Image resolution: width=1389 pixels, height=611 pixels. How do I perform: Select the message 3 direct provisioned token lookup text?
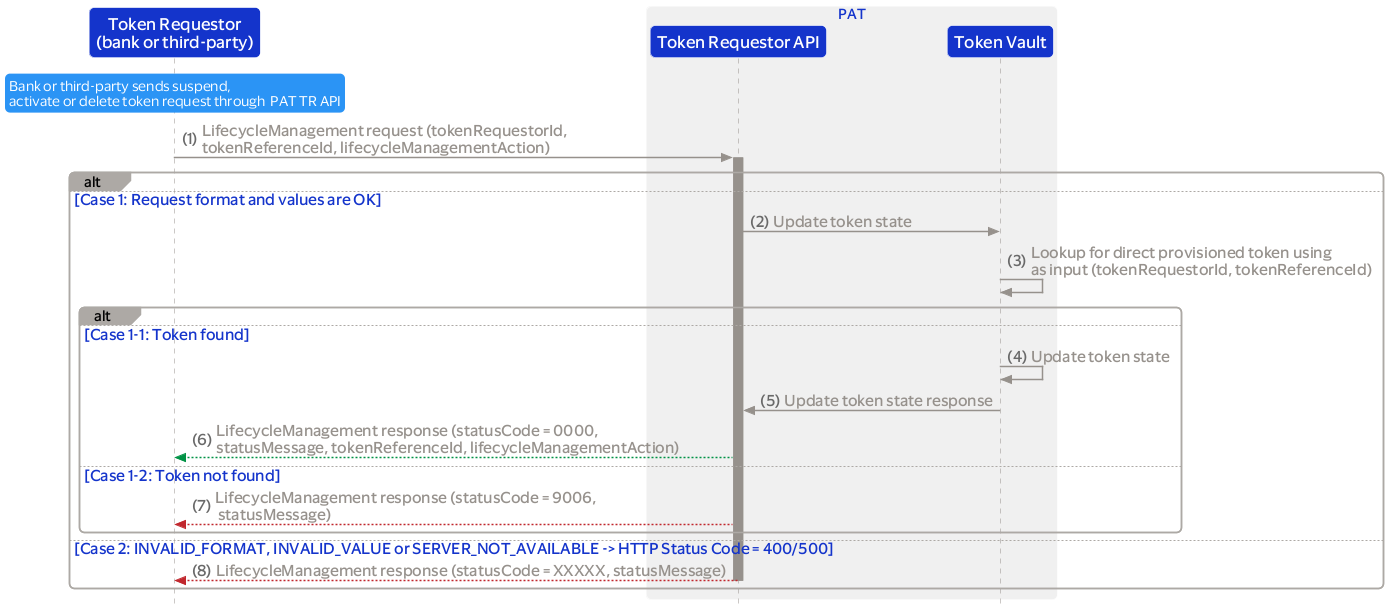1200,261
